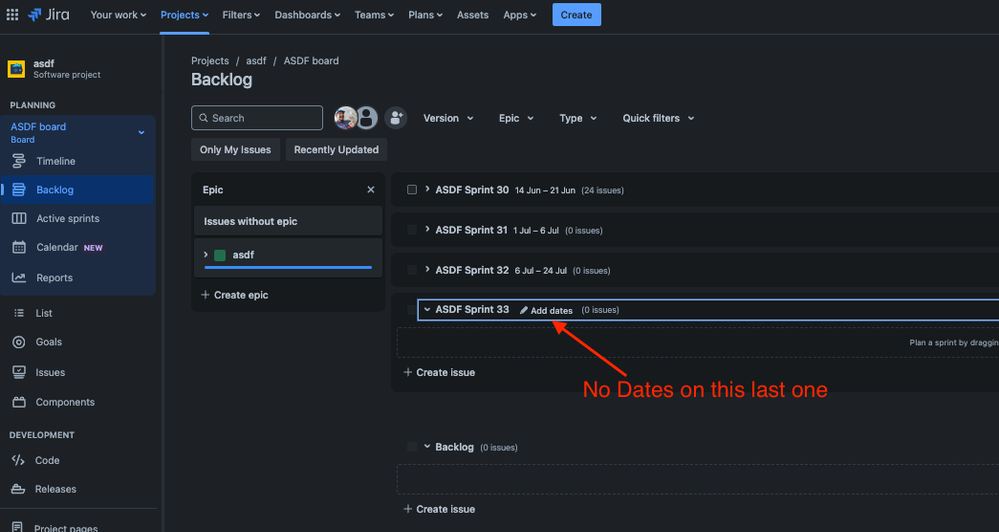Click into the Search field
The image size is (999, 532).
[257, 118]
